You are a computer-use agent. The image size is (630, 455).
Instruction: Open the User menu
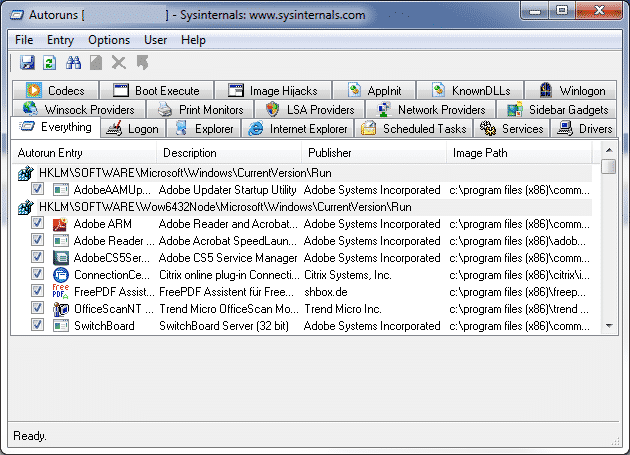(x=155, y=40)
